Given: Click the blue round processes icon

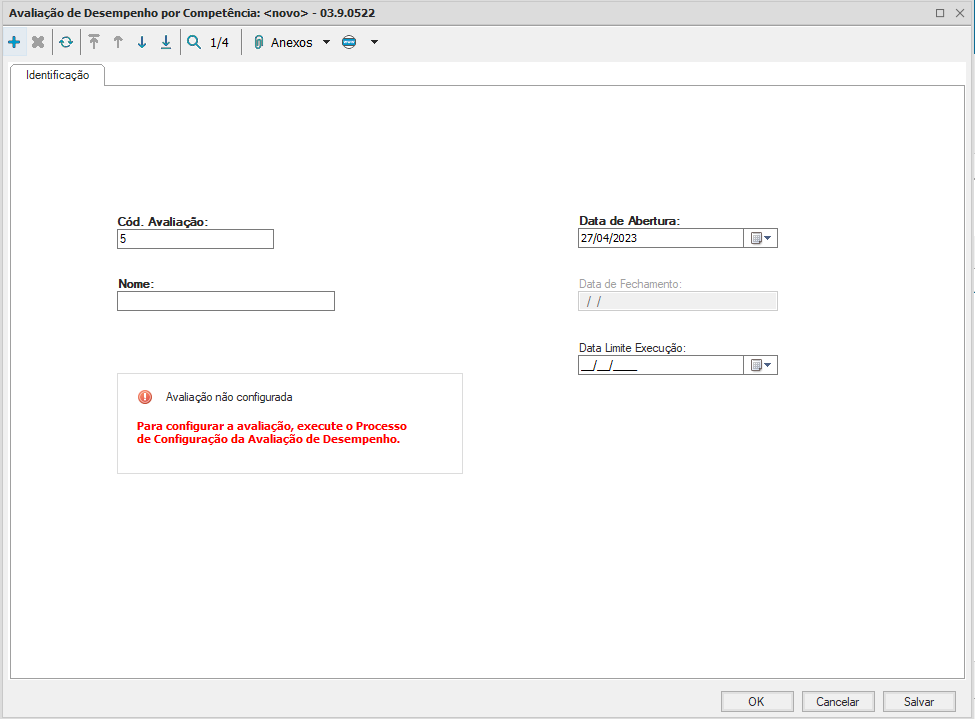Looking at the screenshot, I should pos(349,43).
